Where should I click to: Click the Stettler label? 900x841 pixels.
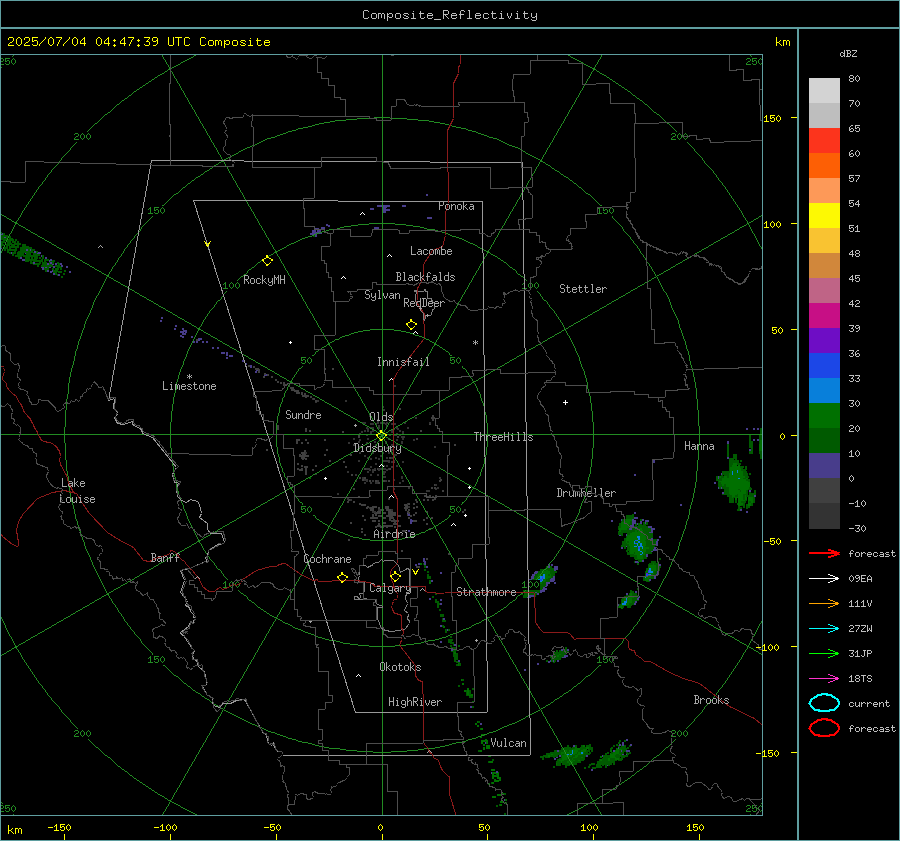[583, 289]
